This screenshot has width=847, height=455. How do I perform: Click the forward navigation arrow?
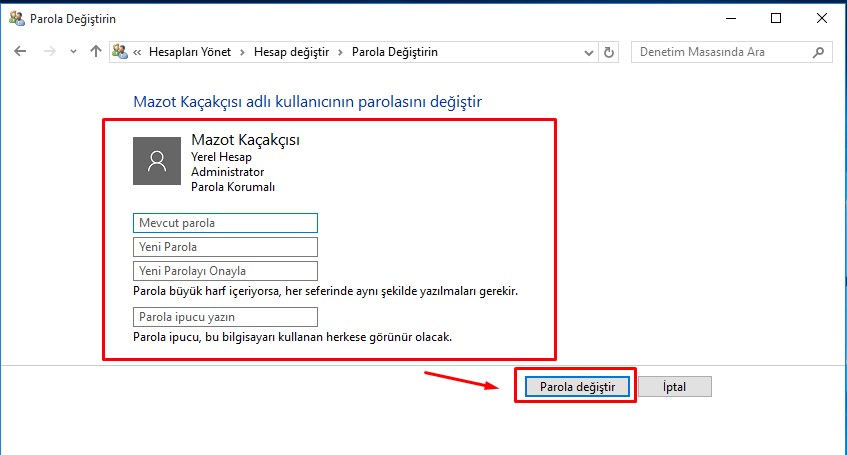pos(48,52)
